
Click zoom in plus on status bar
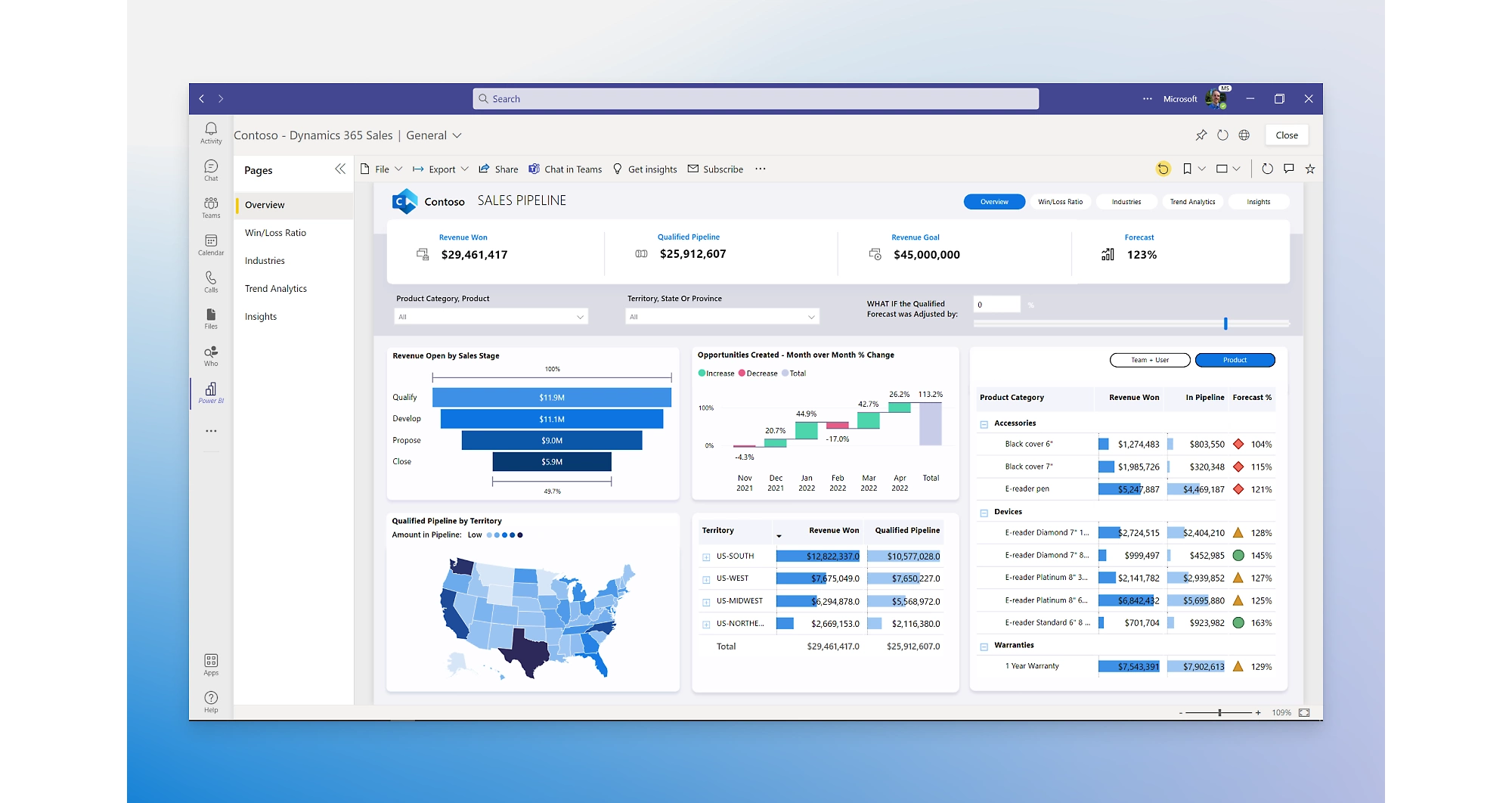1258,712
